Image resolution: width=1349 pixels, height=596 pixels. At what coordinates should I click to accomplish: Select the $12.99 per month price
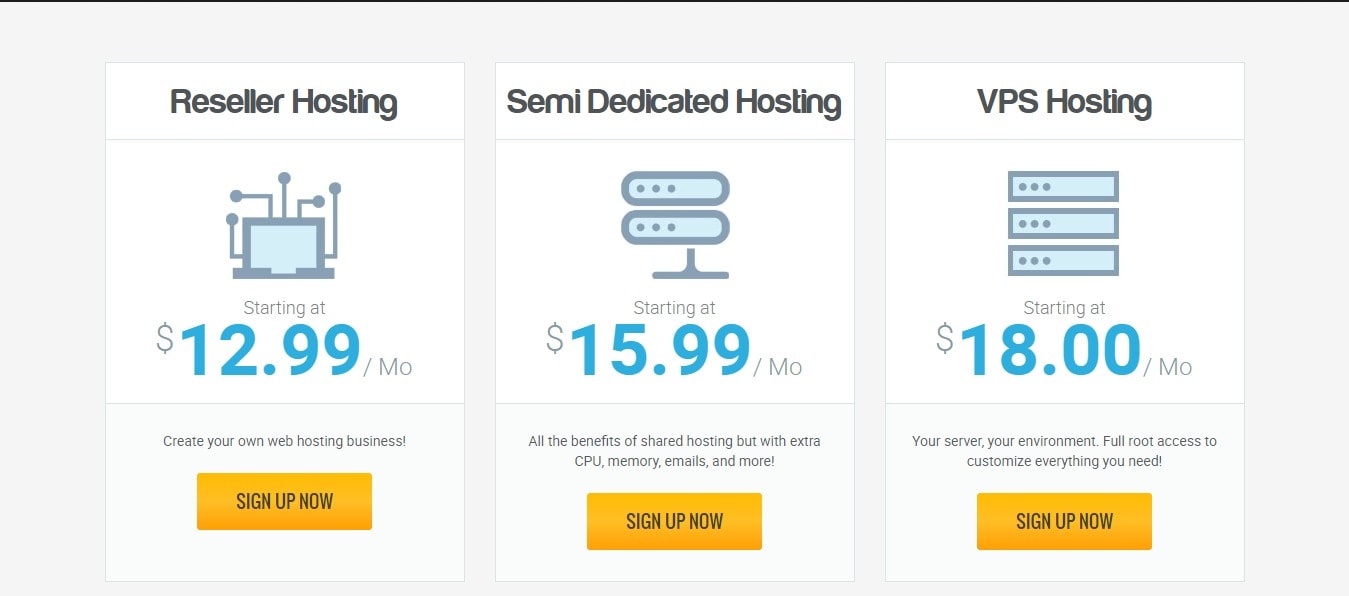point(284,350)
